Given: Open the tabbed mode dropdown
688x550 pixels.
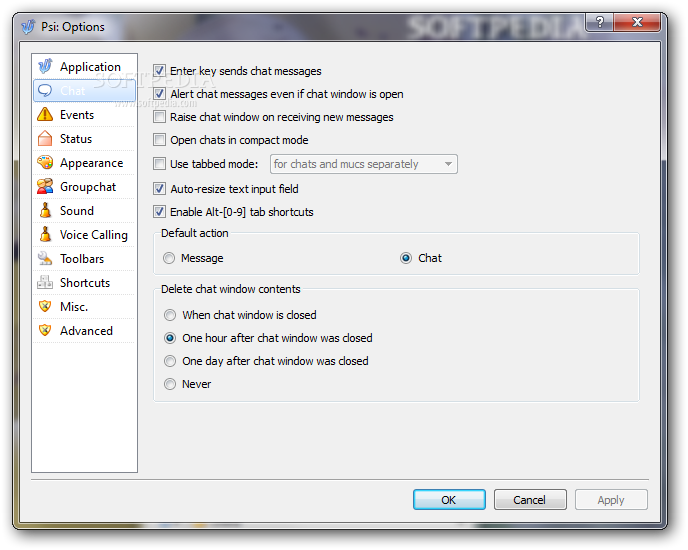Looking at the screenshot, I should tap(364, 164).
